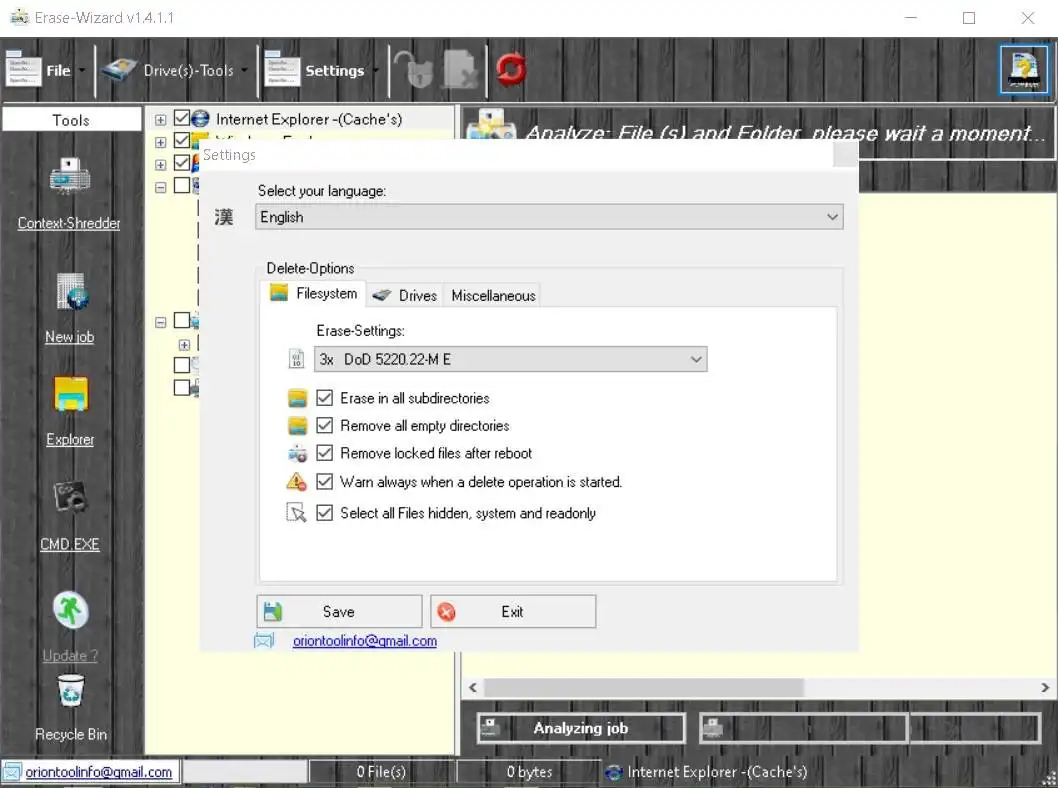This screenshot has width=1058, height=788.
Task: Click the erase-method binary file icon
Action: click(x=296, y=359)
